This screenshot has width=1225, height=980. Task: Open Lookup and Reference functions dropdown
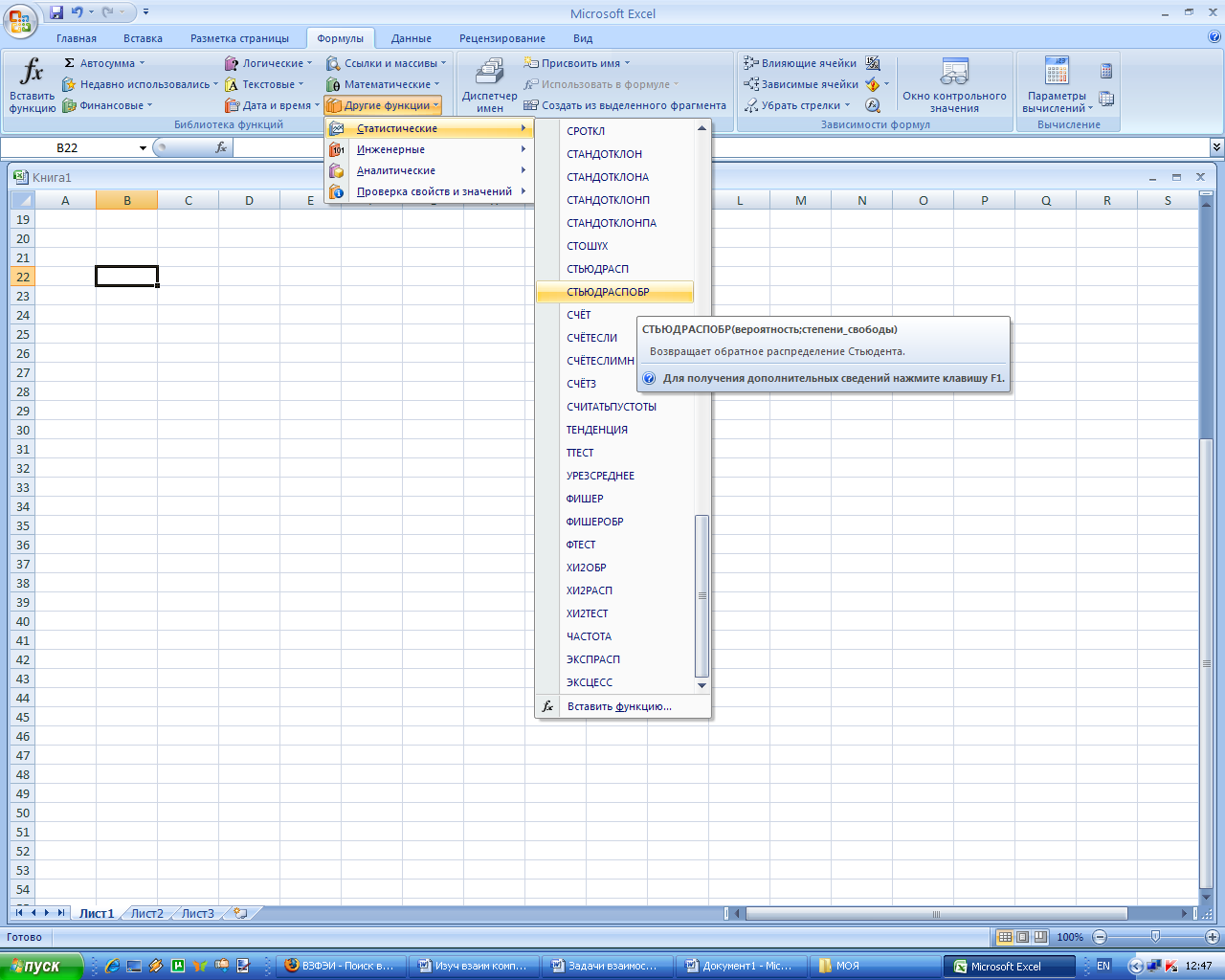coord(387,63)
